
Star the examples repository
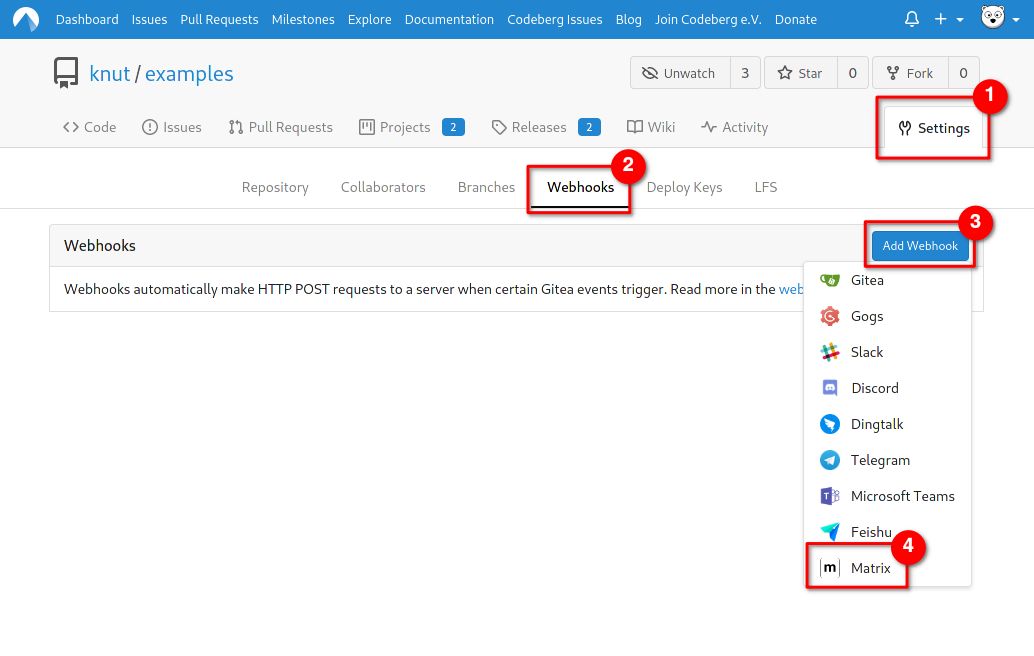coord(800,73)
